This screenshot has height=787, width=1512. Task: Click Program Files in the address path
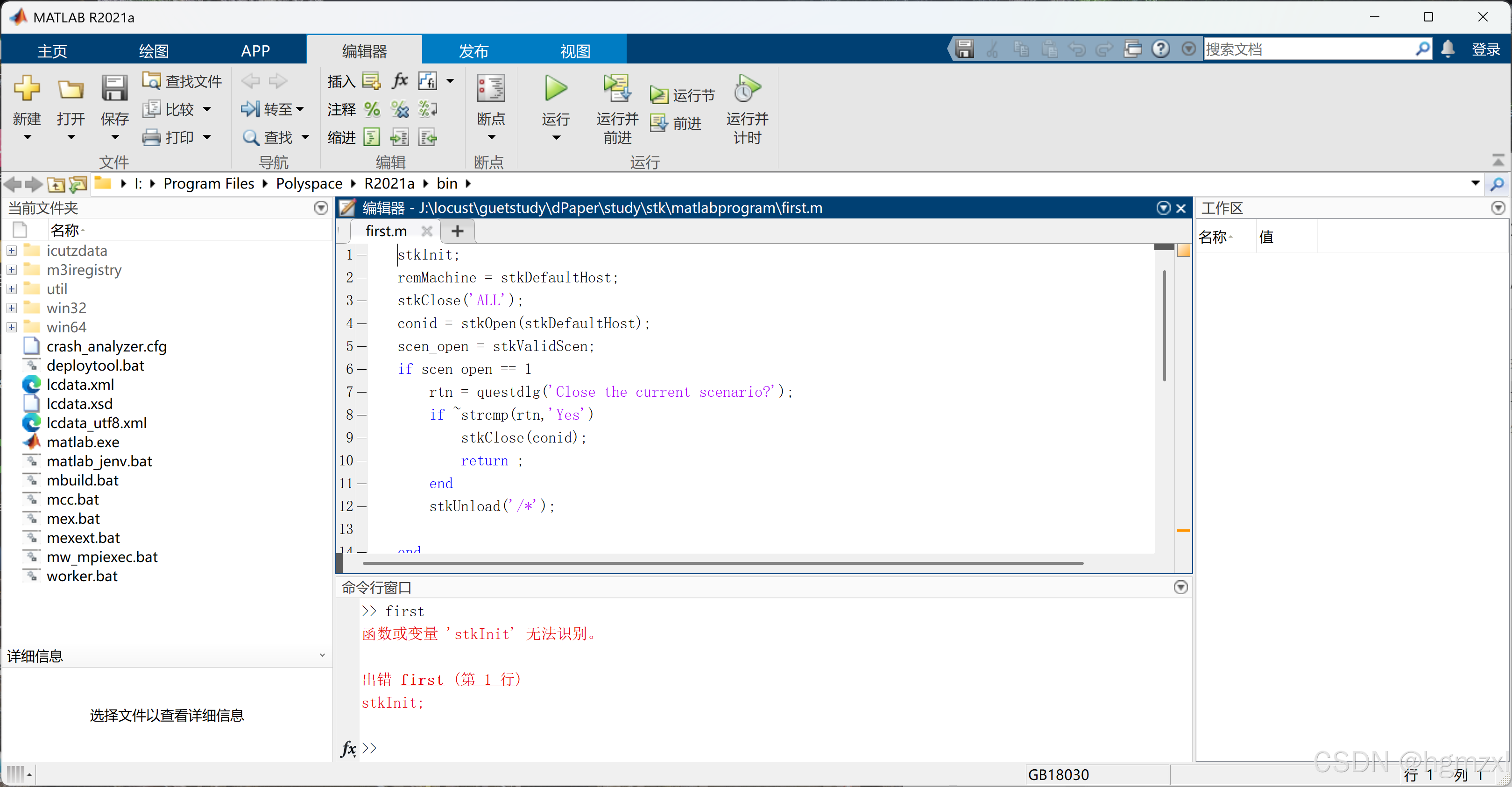click(x=208, y=184)
